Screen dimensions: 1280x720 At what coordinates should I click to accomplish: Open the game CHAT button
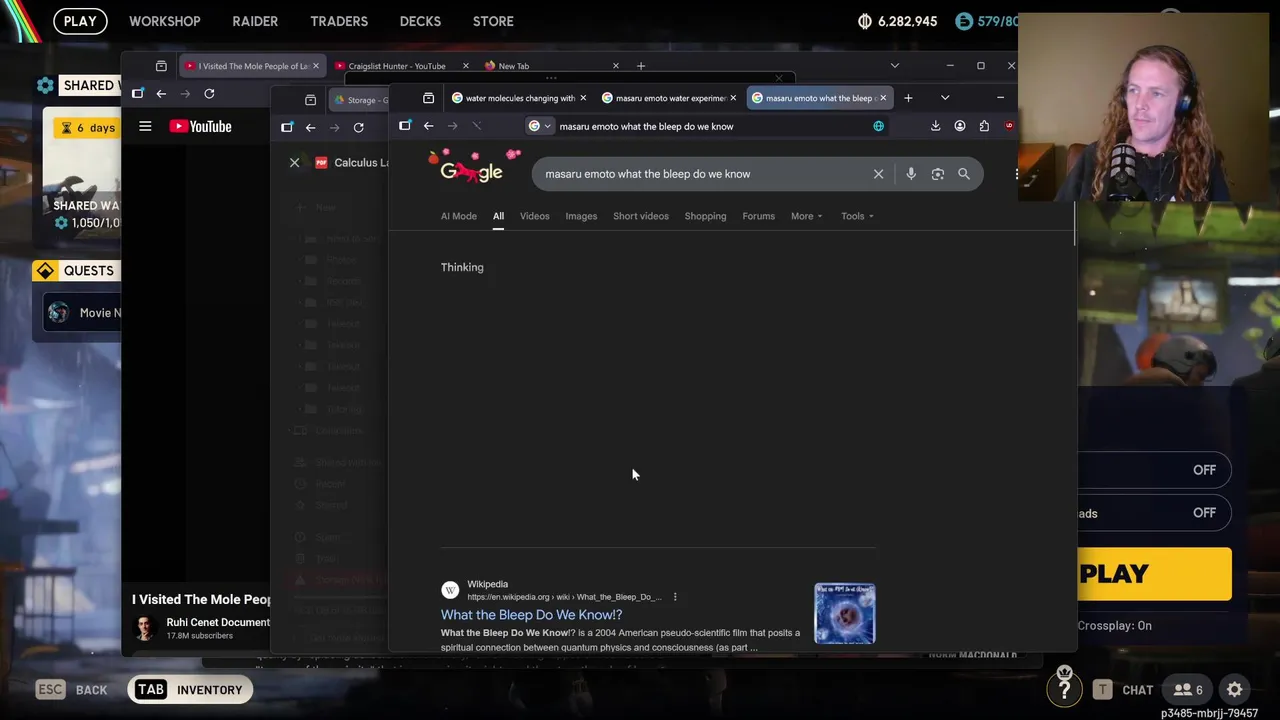[x=1124, y=690]
